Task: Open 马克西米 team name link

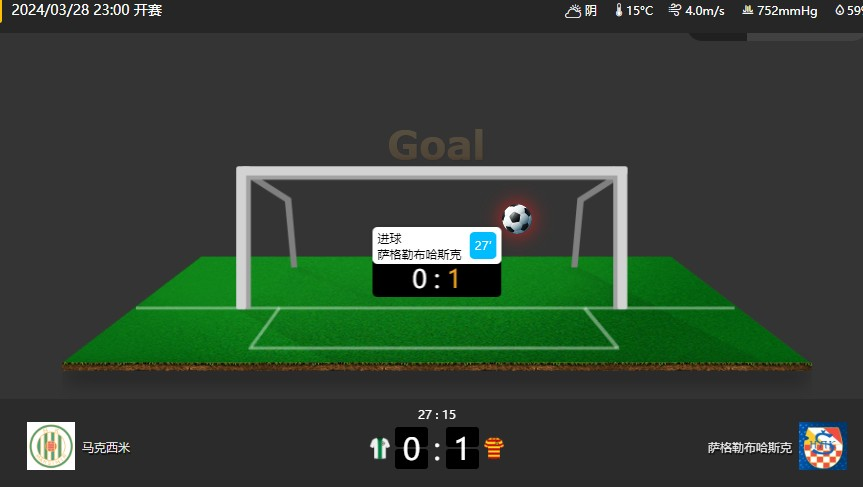Action: tap(106, 447)
